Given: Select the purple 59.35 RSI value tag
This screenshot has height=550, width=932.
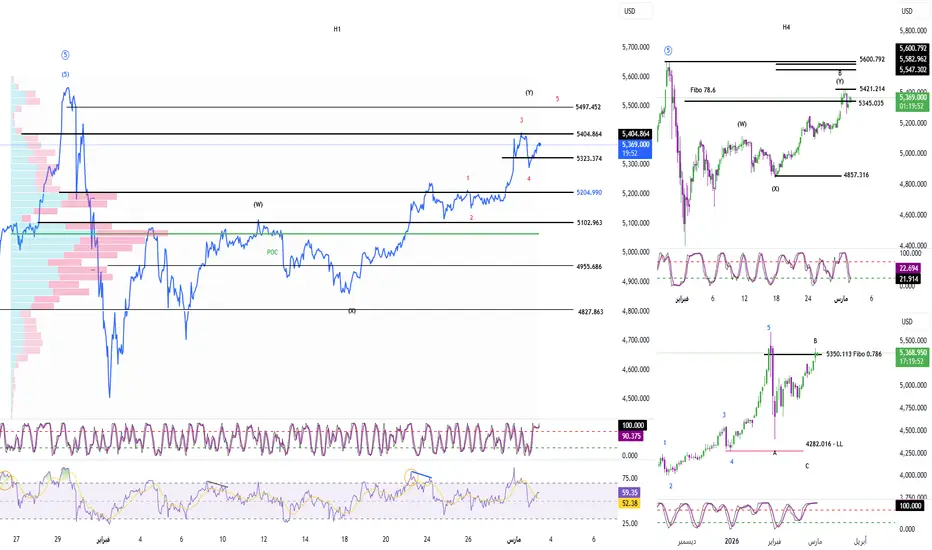Looking at the screenshot, I should click(x=629, y=492).
